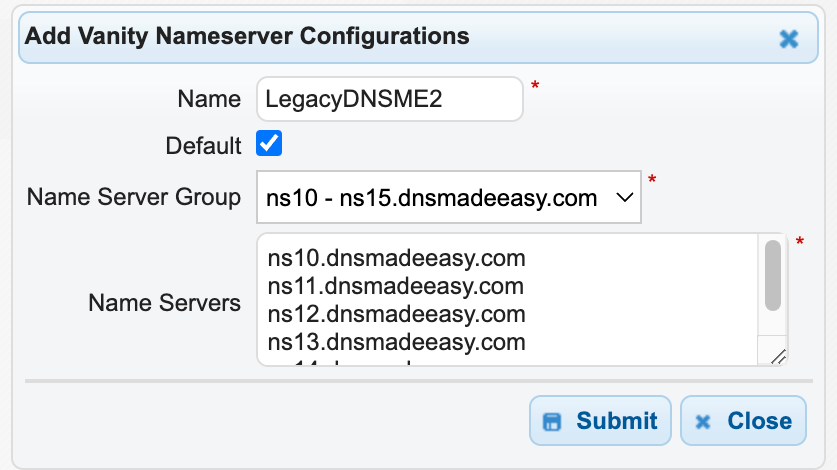The height and width of the screenshot is (470, 837).
Task: Click ns13.dnsmadeeasy.com in Name Servers
Action: tap(397, 342)
